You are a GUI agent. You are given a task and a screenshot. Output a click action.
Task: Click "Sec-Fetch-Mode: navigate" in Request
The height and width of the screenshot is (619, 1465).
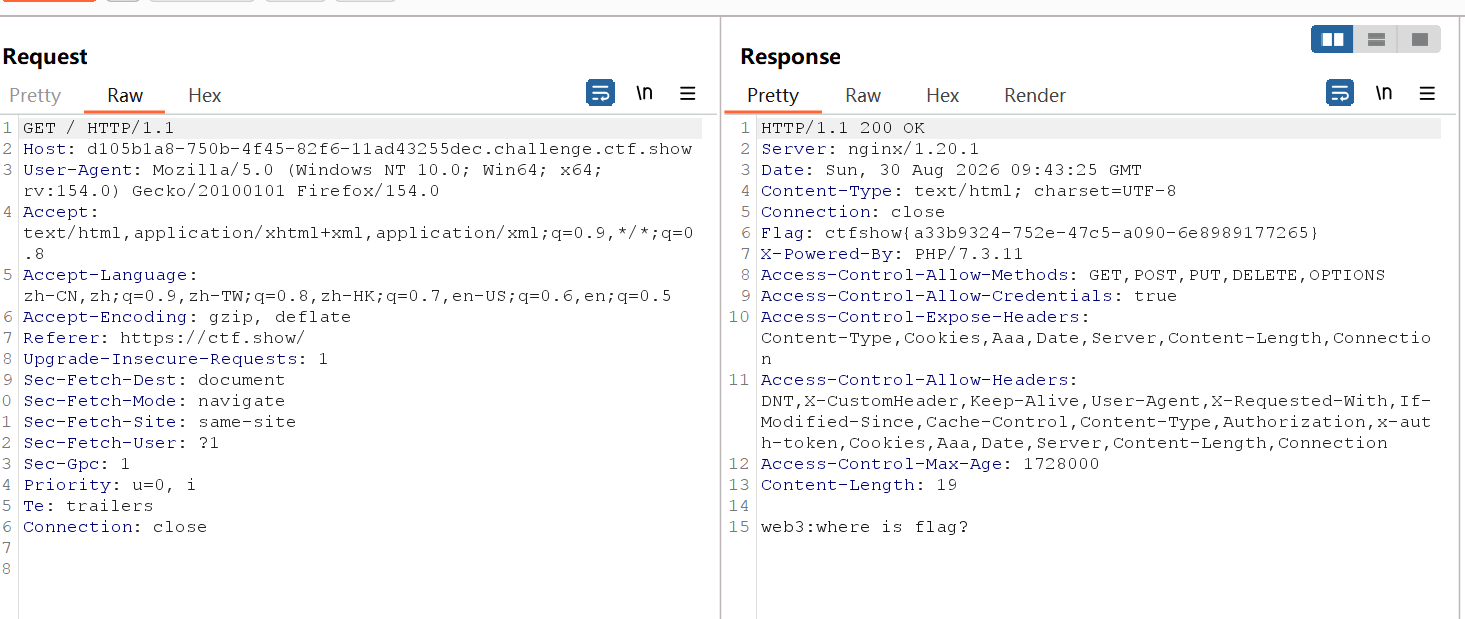point(154,401)
